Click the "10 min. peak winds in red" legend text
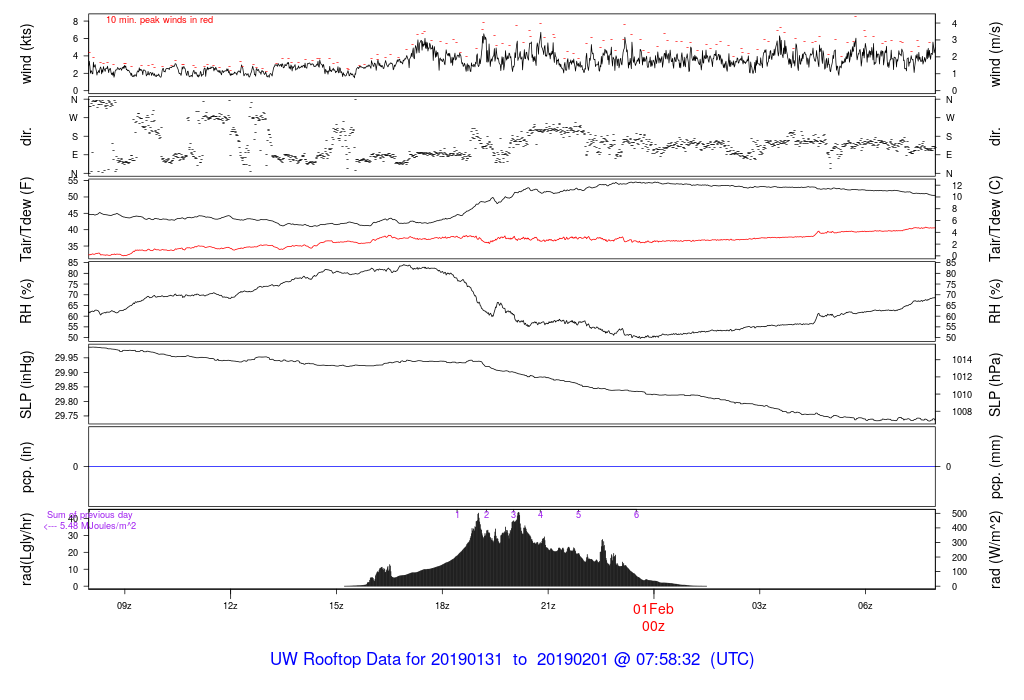Viewport: 1024px width, 700px height. click(159, 20)
